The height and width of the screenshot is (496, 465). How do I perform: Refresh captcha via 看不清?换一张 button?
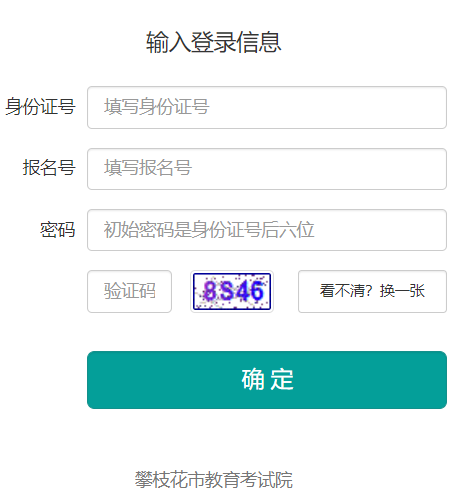click(x=372, y=291)
